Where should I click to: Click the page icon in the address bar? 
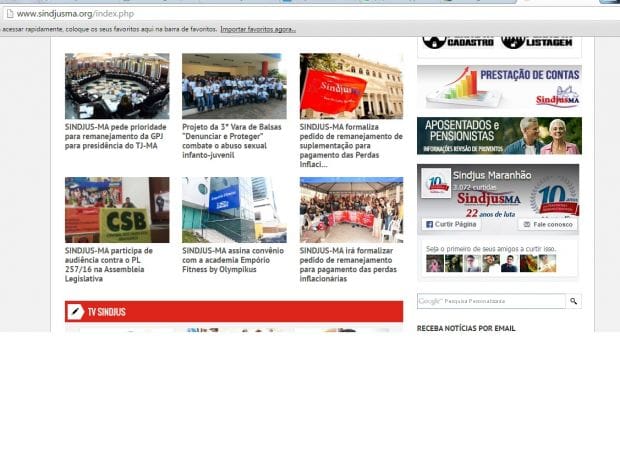(x=10, y=14)
